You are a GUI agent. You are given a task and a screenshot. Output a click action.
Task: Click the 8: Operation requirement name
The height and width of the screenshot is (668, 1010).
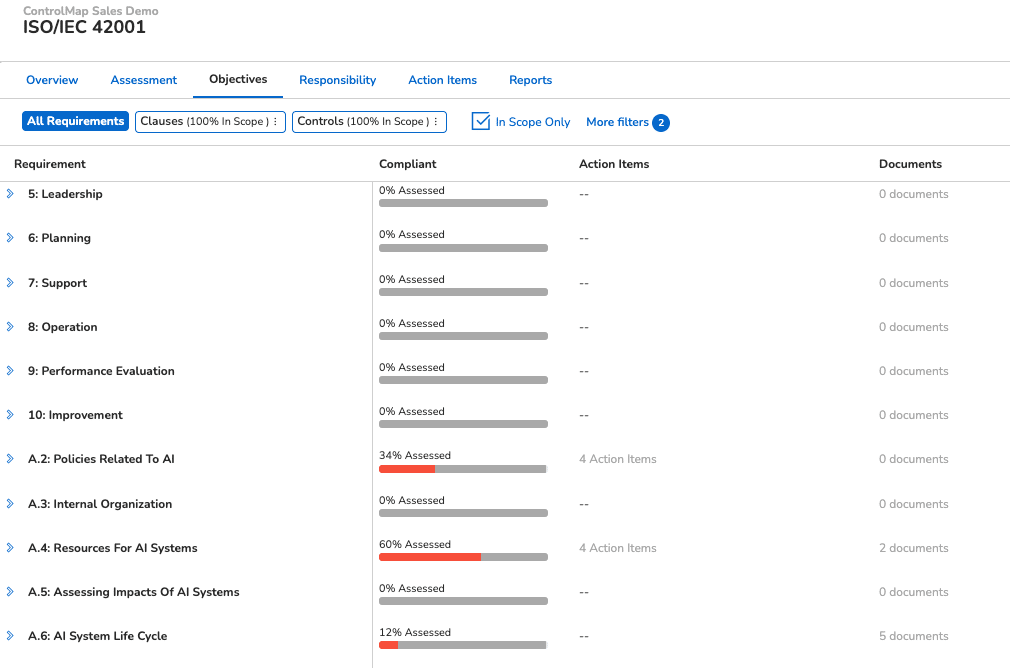point(62,327)
